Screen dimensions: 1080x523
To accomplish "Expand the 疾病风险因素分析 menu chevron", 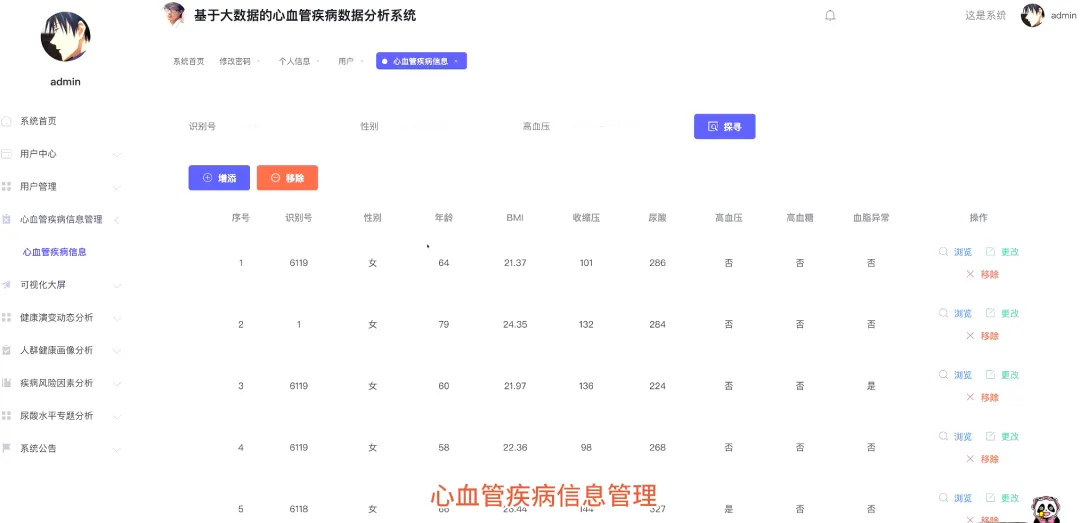I will (116, 384).
